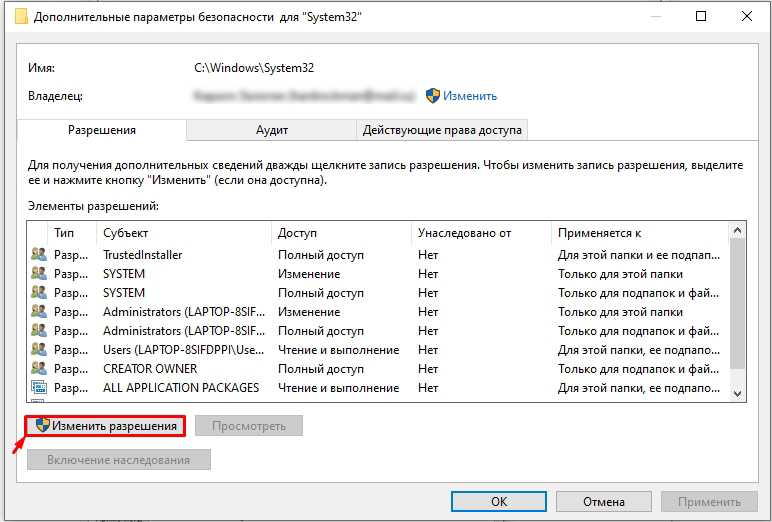Click the group icon in the Users row
This screenshot has width=772, height=522.
39,349
